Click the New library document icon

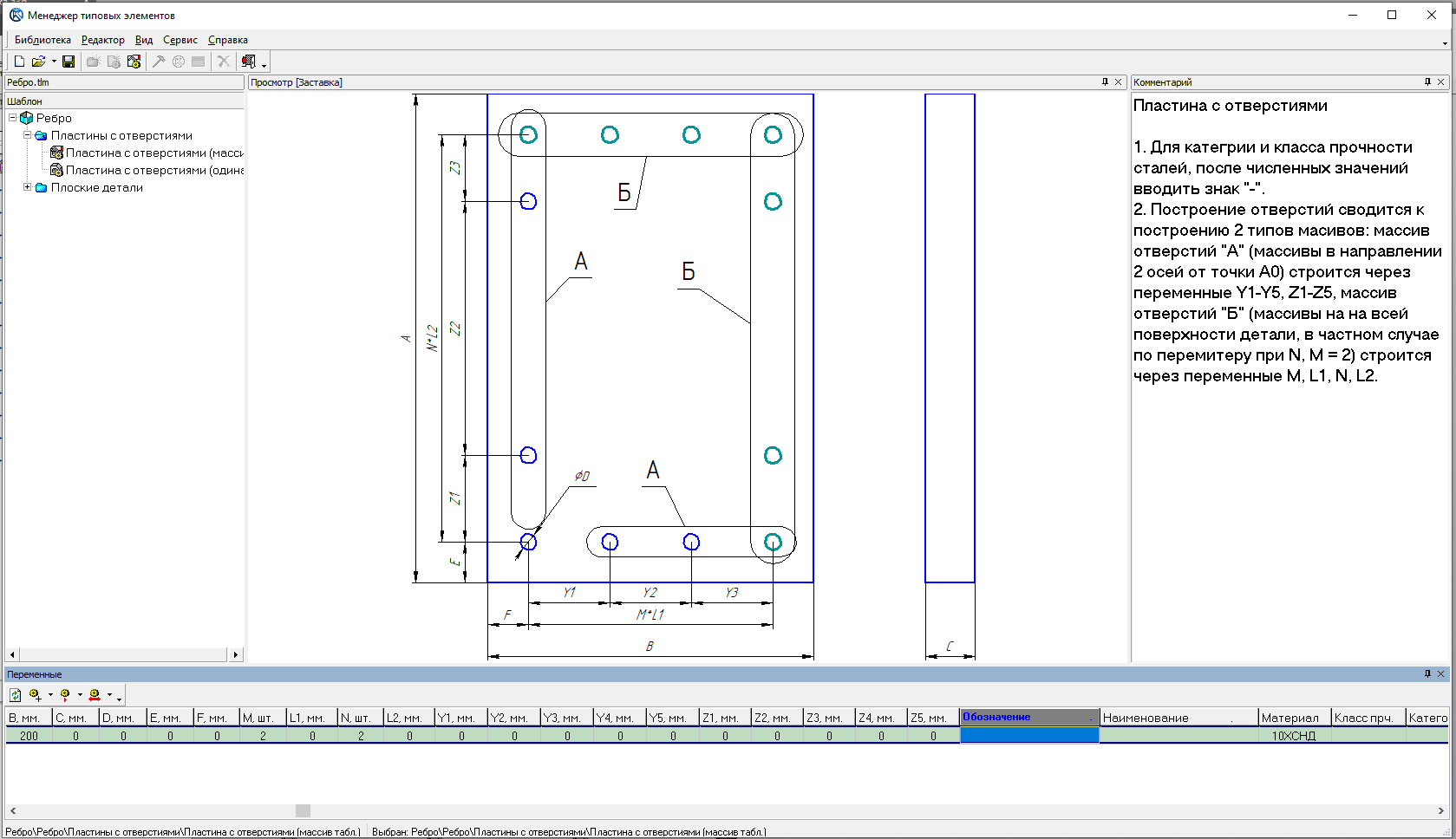(19, 62)
